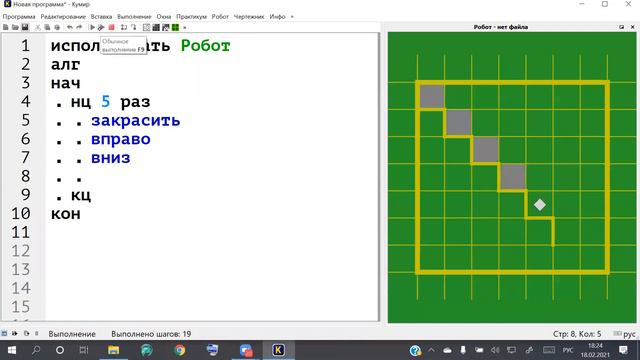Image resolution: width=640 pixels, height=360 pixels.
Task: Switch to Kumir app in taskbar
Action: (x=278, y=350)
